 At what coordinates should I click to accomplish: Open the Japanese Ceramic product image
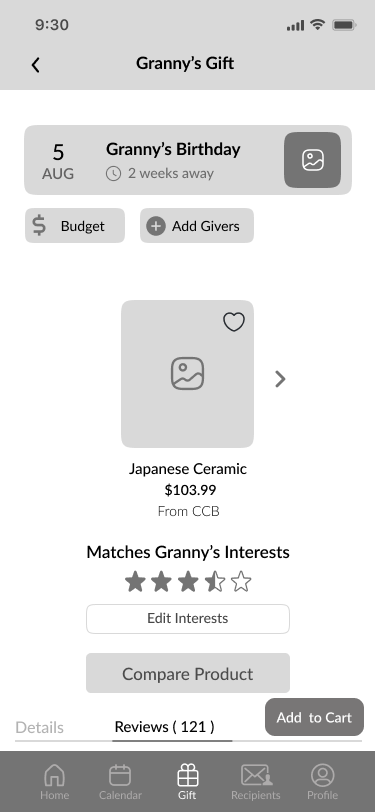188,374
